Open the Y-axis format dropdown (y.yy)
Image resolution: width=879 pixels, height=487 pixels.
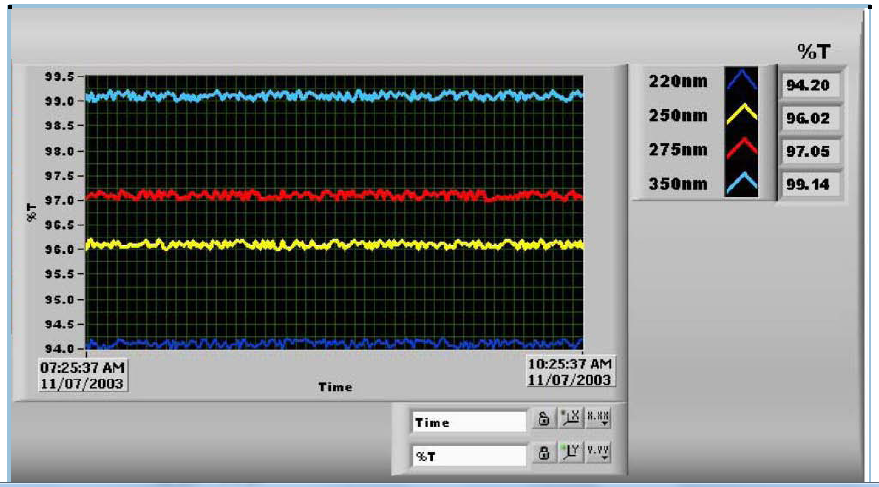(x=598, y=454)
